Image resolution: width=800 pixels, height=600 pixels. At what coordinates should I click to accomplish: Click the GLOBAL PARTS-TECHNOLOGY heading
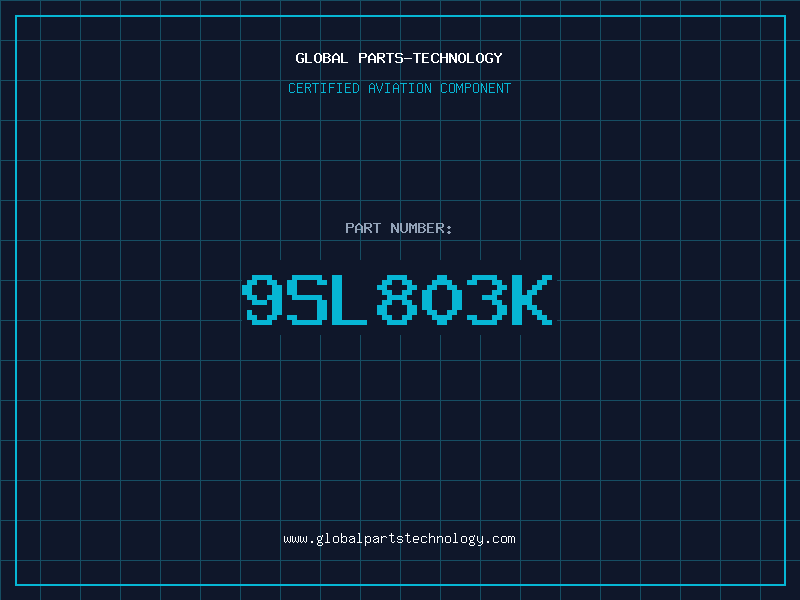(399, 58)
